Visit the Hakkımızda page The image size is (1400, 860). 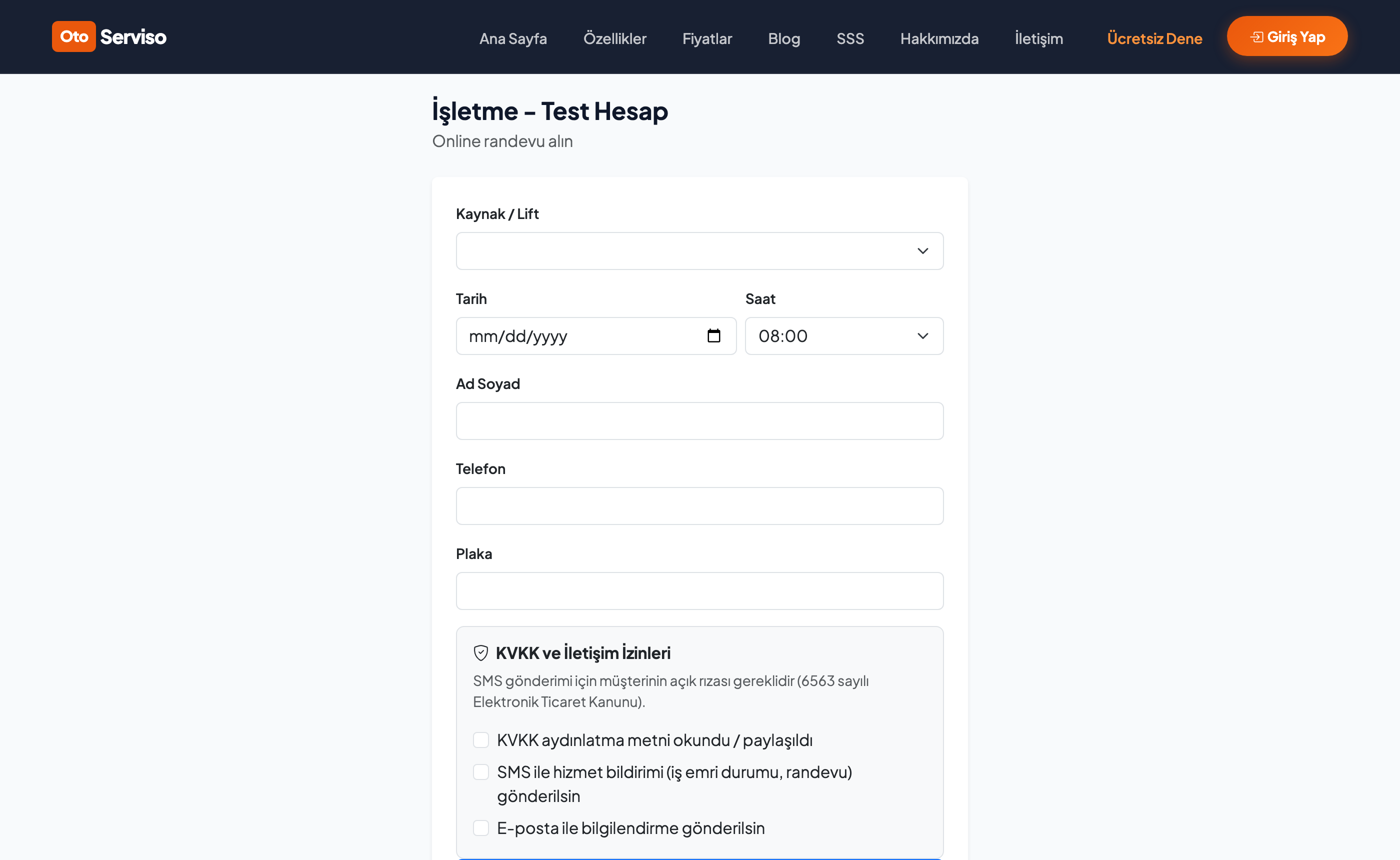(939, 38)
